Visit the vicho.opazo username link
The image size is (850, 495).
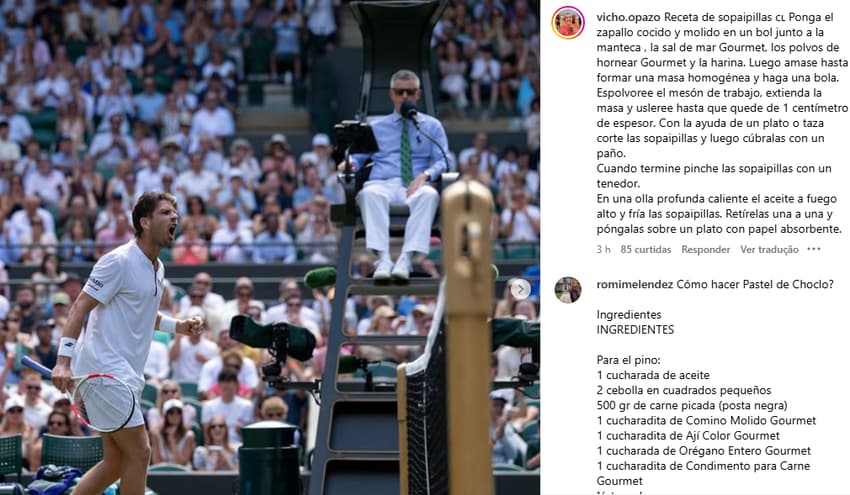628,17
